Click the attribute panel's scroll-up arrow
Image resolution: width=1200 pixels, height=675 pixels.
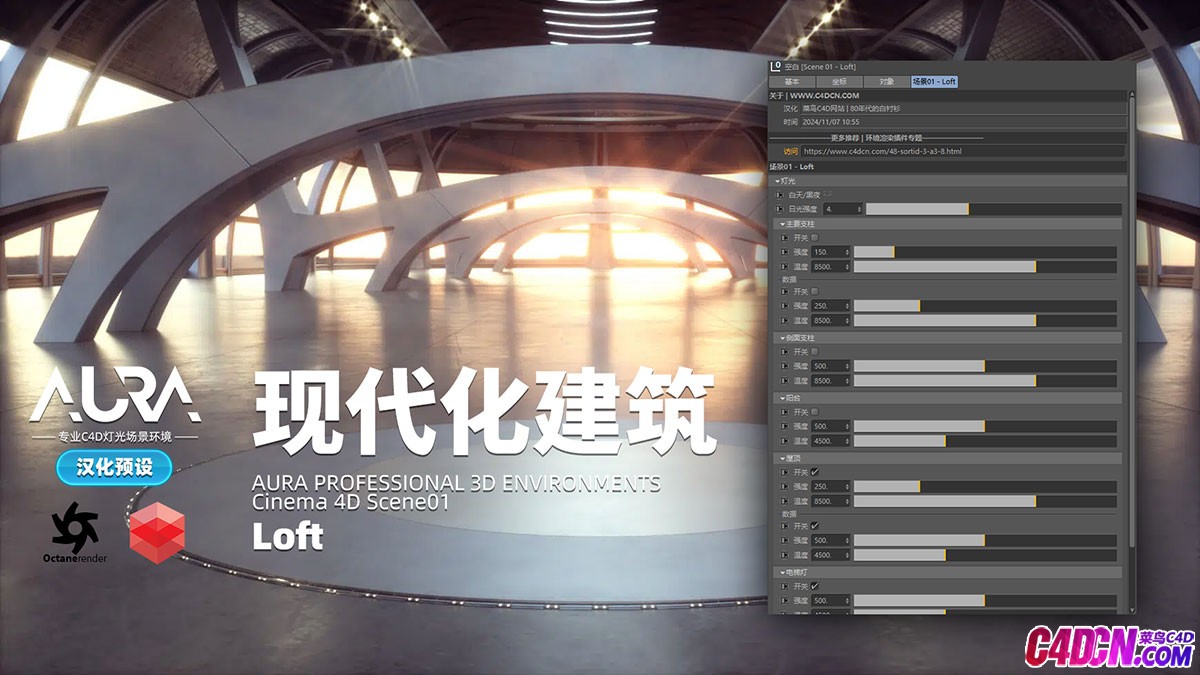click(x=1132, y=93)
